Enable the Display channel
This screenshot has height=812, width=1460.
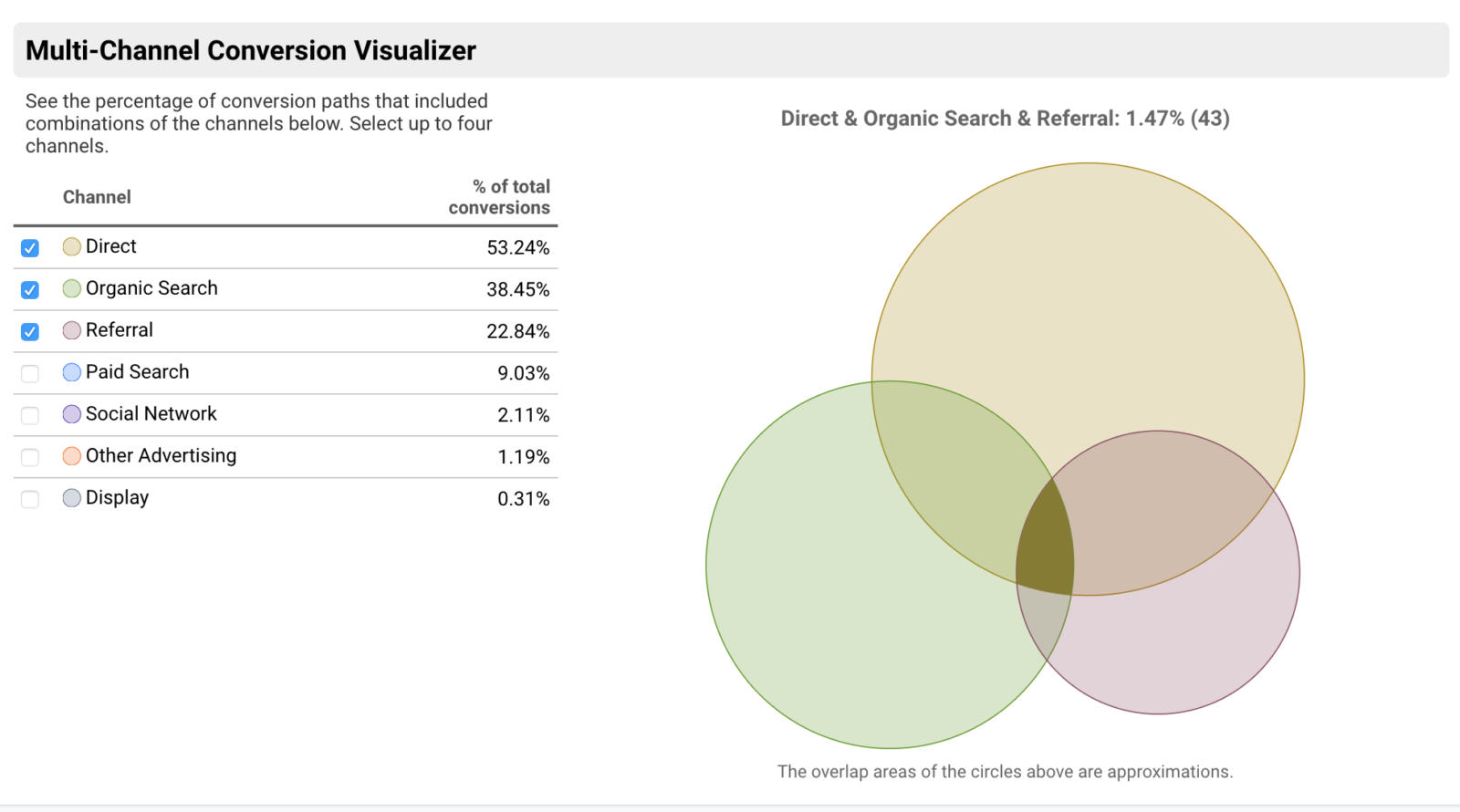29,499
